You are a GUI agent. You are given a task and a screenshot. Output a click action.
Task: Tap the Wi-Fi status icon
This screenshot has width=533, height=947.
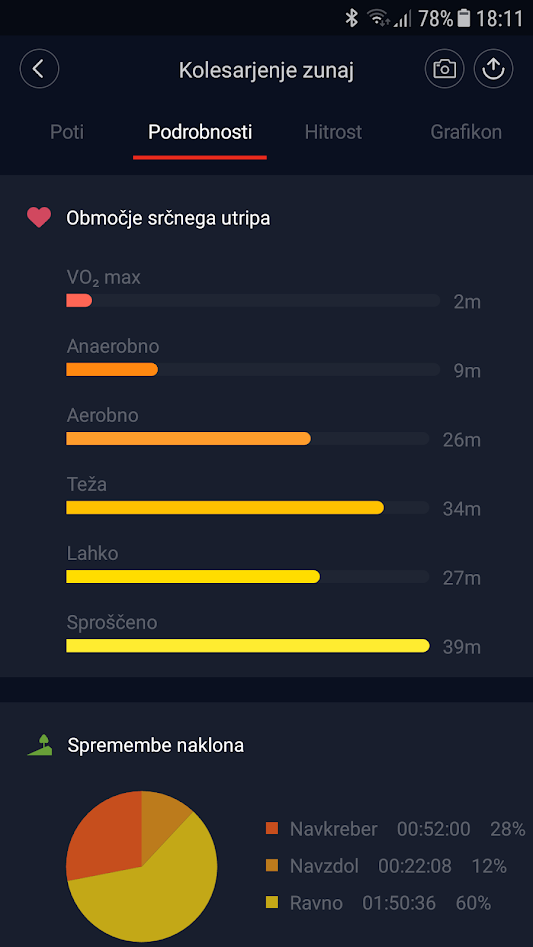[x=378, y=18]
